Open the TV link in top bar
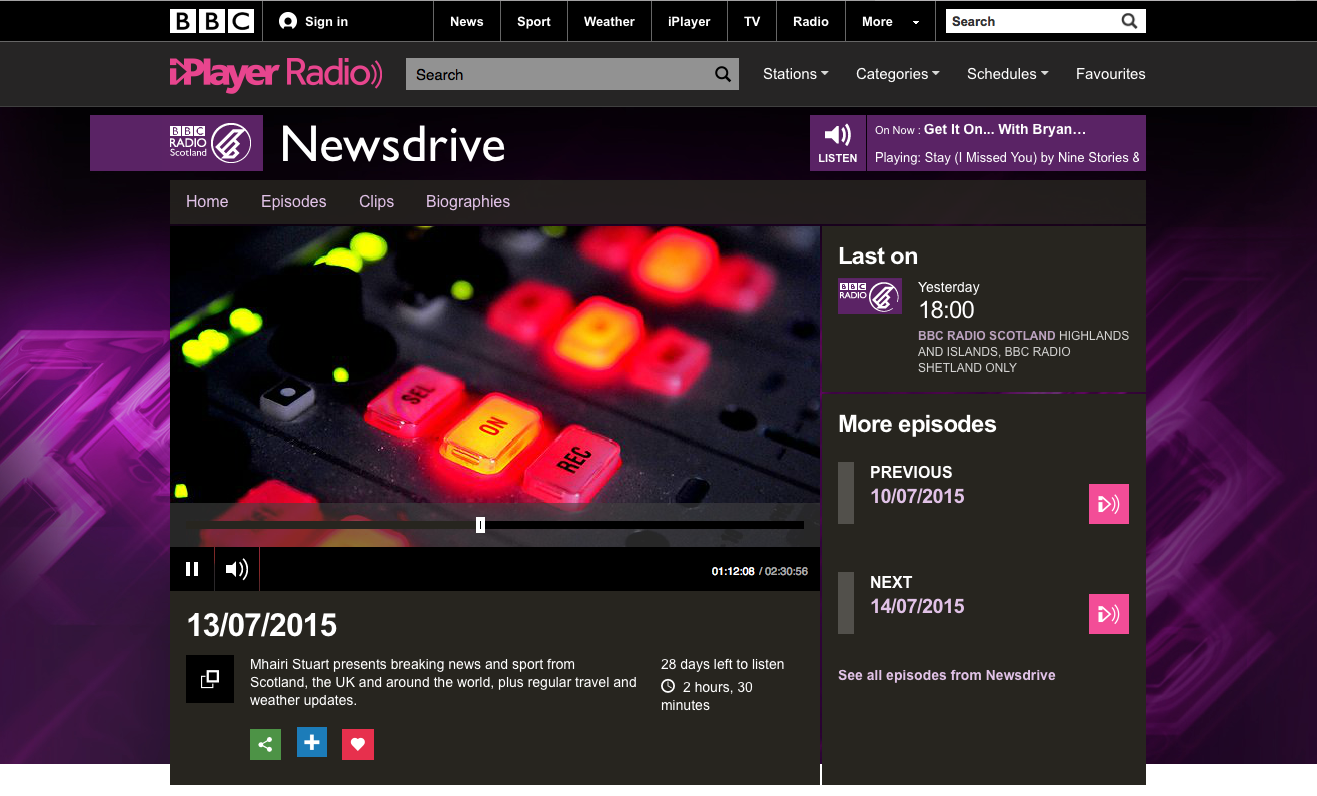The height and width of the screenshot is (796, 1317). 752,21
